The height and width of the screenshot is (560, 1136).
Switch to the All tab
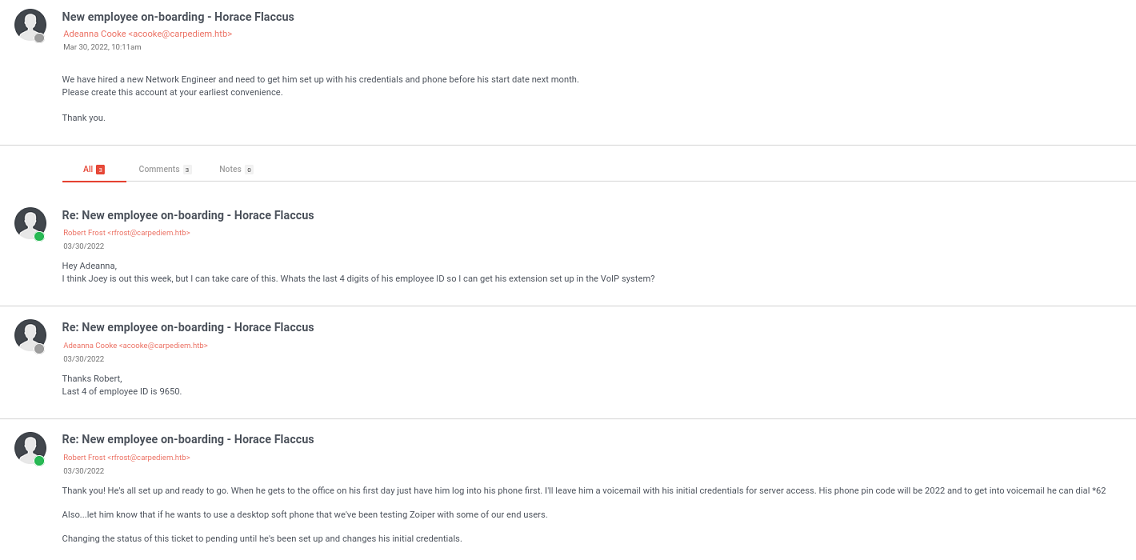[88, 169]
